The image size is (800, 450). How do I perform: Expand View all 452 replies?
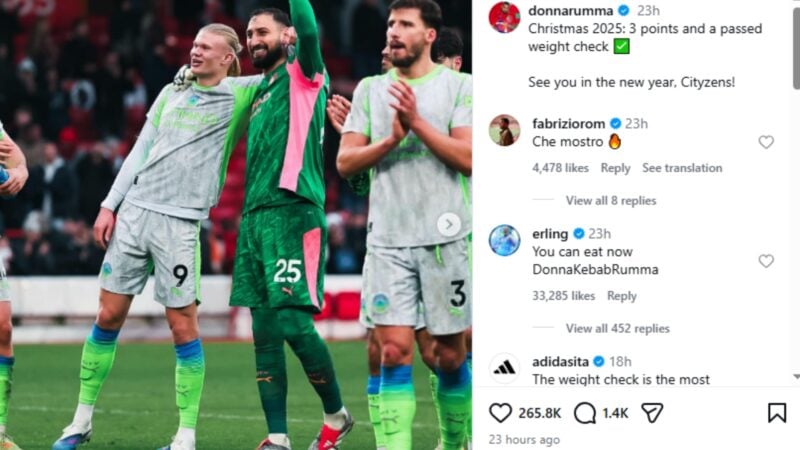pyautogui.click(x=617, y=329)
